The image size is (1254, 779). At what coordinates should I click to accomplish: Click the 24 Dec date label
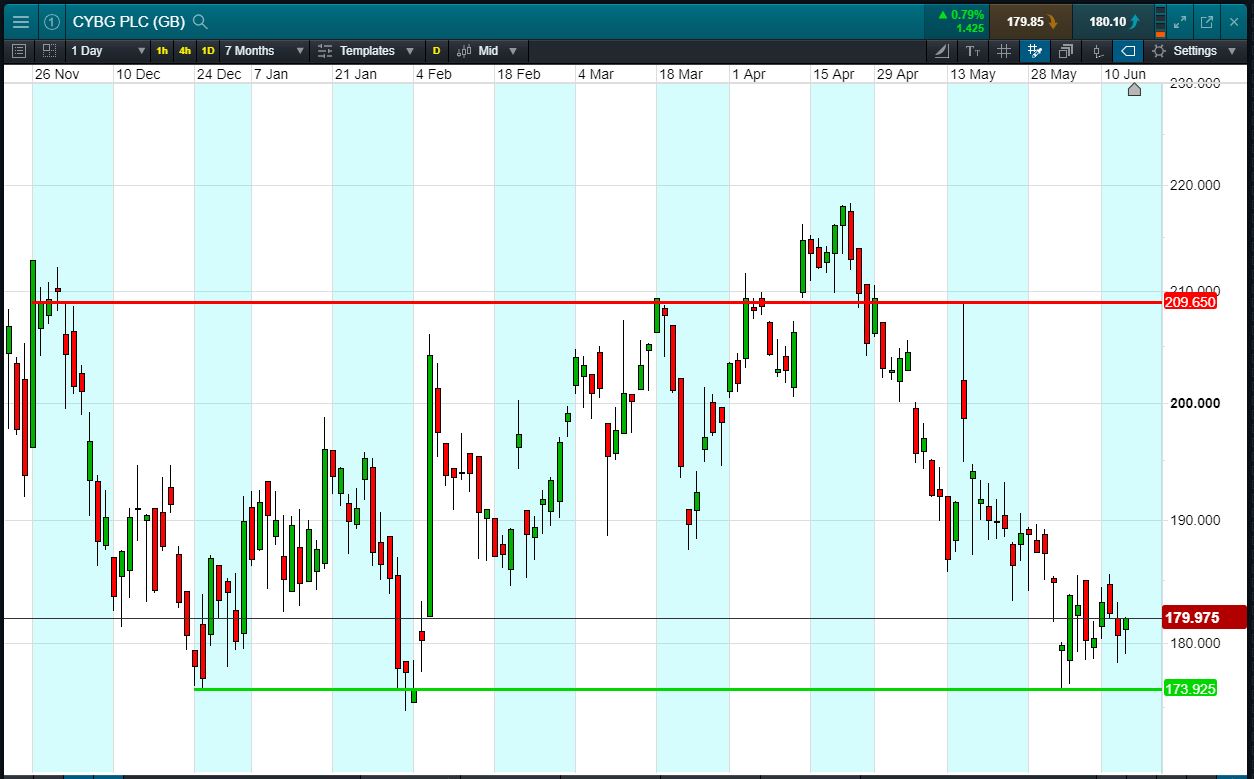[x=219, y=74]
